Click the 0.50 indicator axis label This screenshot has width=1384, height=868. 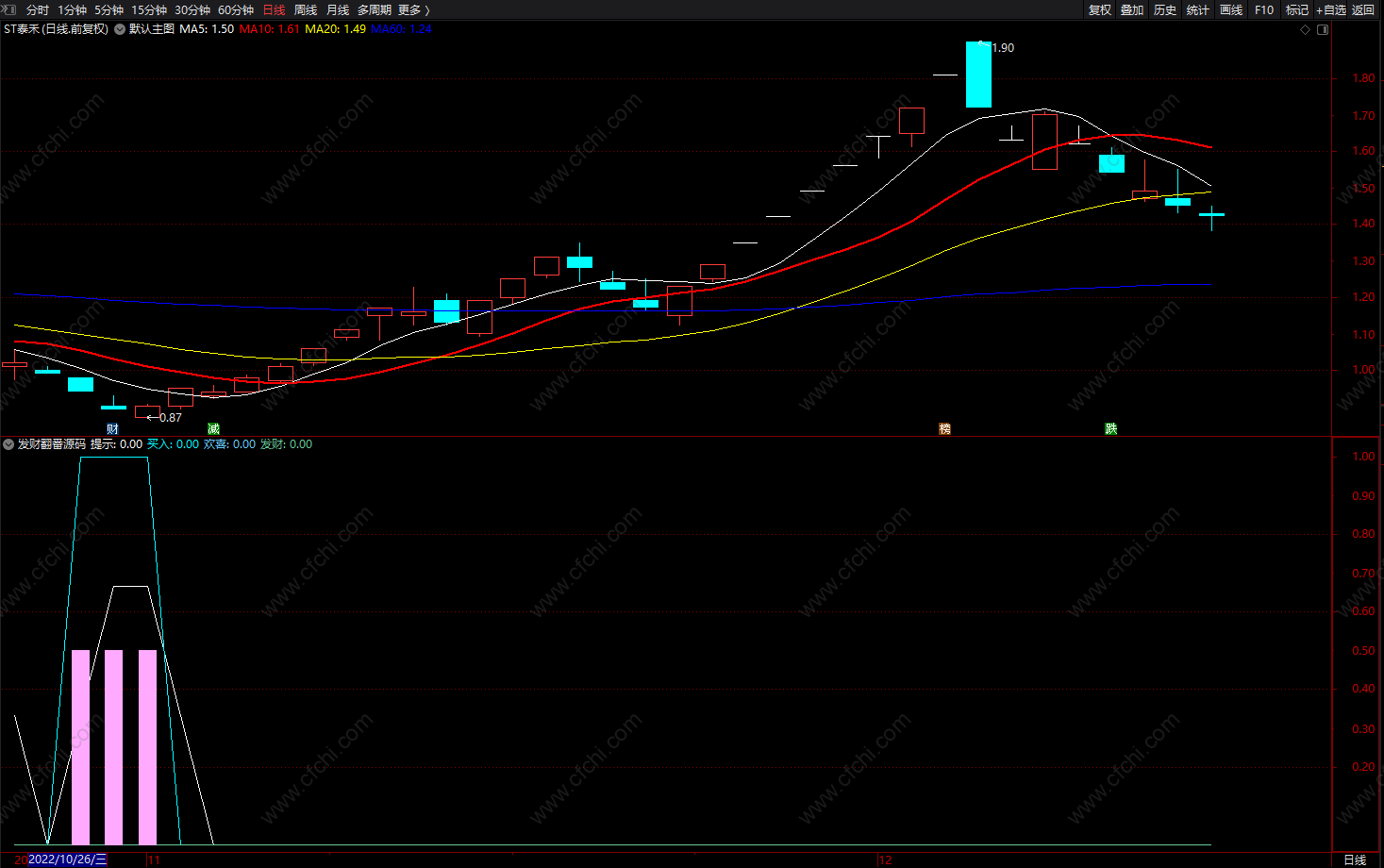click(x=1363, y=651)
